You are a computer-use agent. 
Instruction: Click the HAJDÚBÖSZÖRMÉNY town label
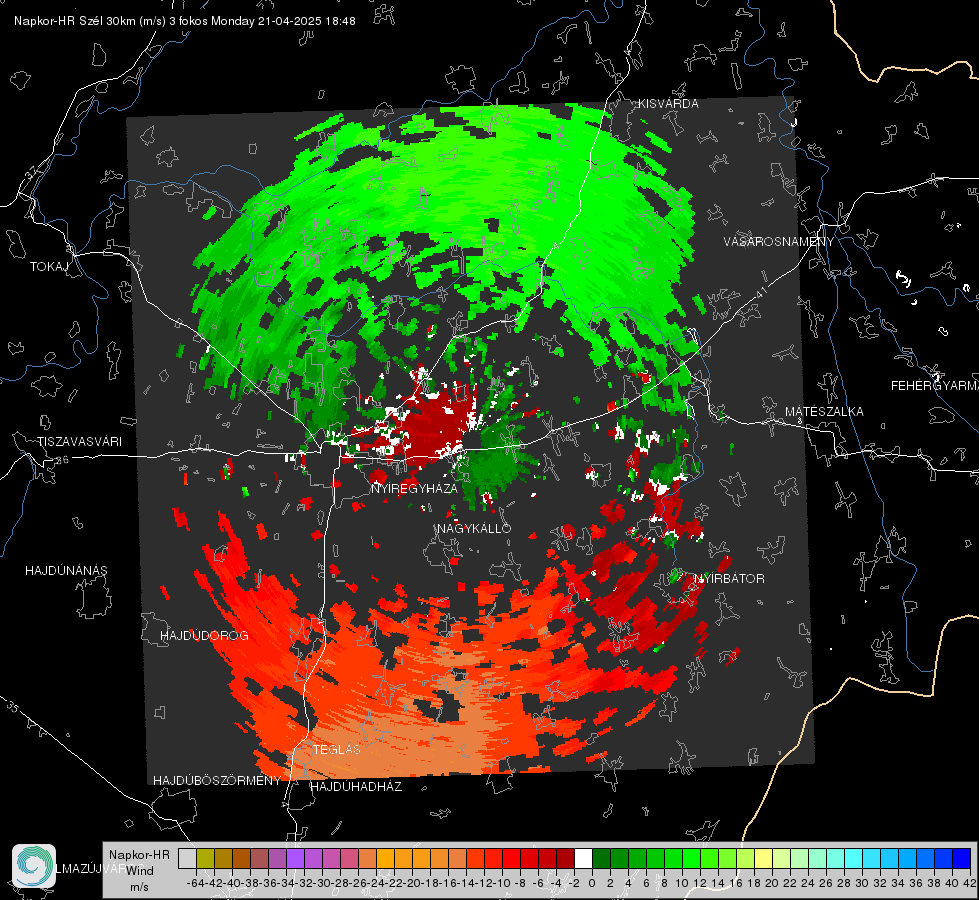[217, 781]
